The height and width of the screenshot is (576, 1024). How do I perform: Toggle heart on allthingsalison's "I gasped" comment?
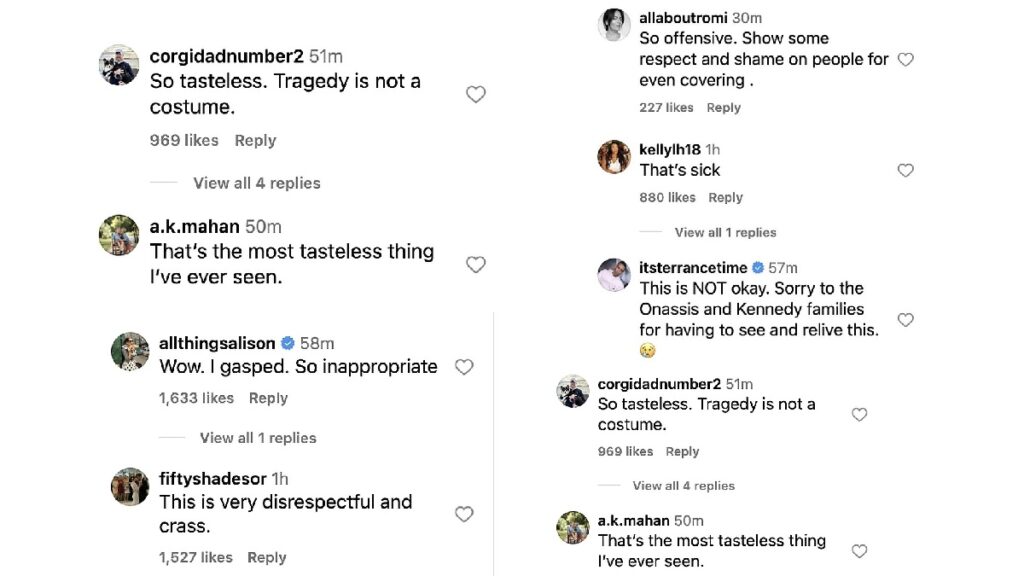click(x=464, y=367)
